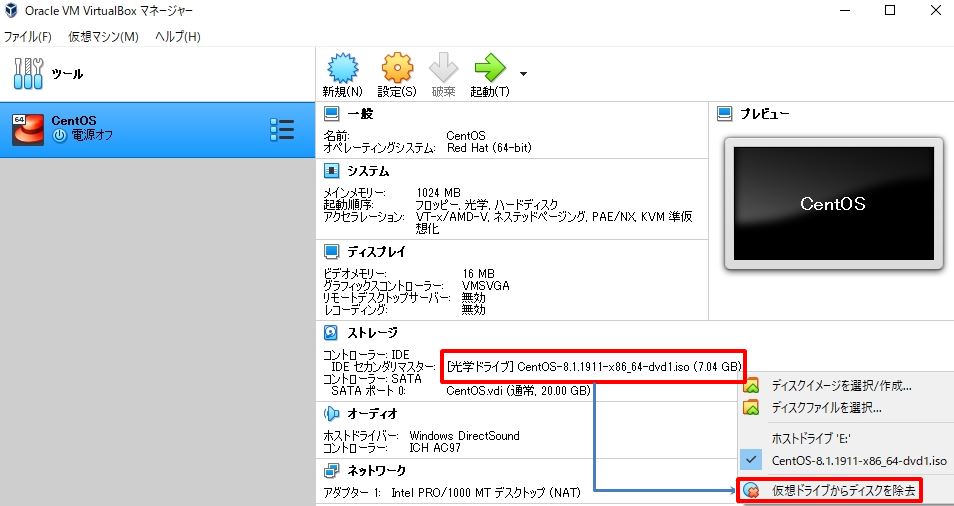
Task: Click the ネットワーク section icon
Action: point(332,470)
